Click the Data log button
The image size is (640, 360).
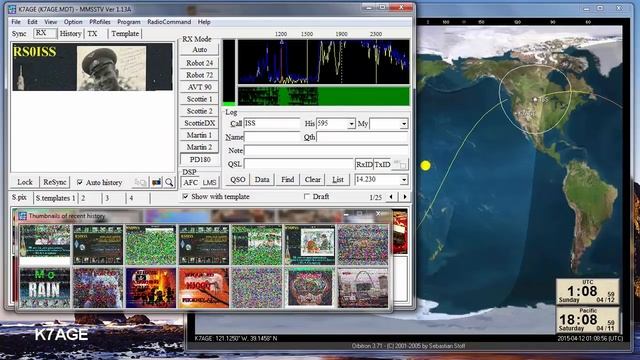point(262,180)
